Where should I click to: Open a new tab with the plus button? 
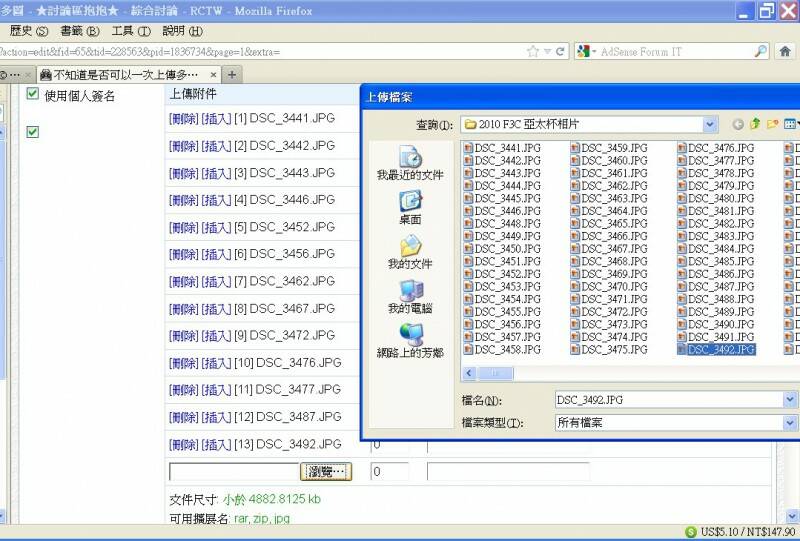232,75
